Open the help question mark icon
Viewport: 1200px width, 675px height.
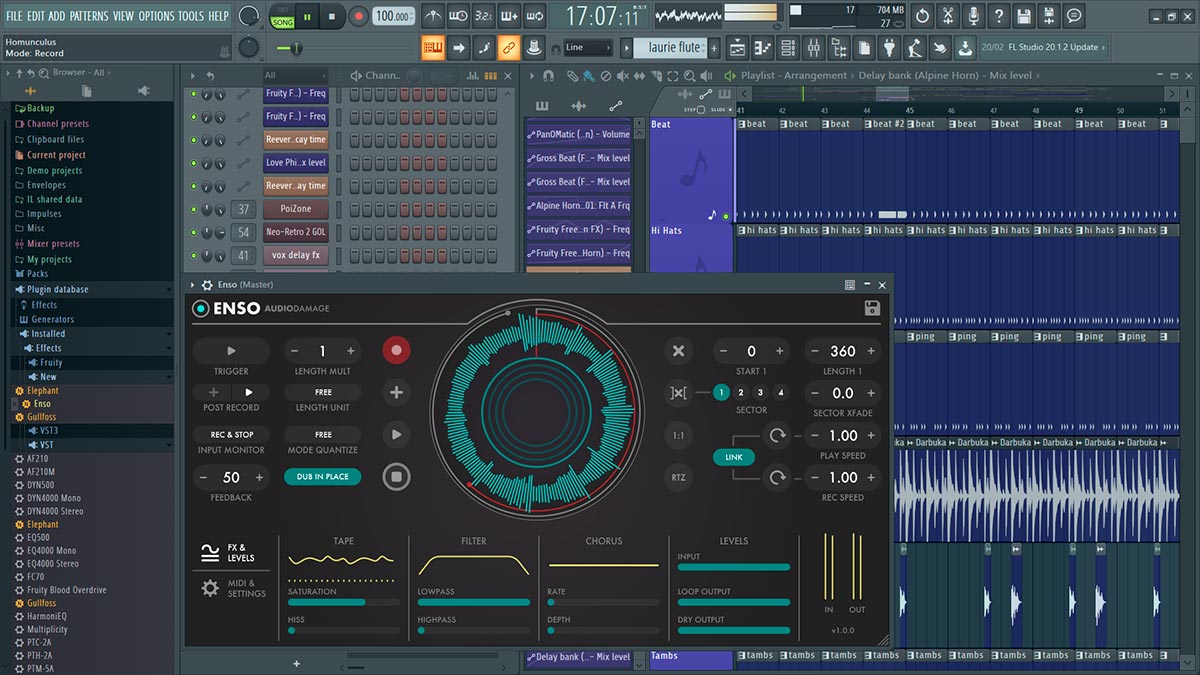998,16
